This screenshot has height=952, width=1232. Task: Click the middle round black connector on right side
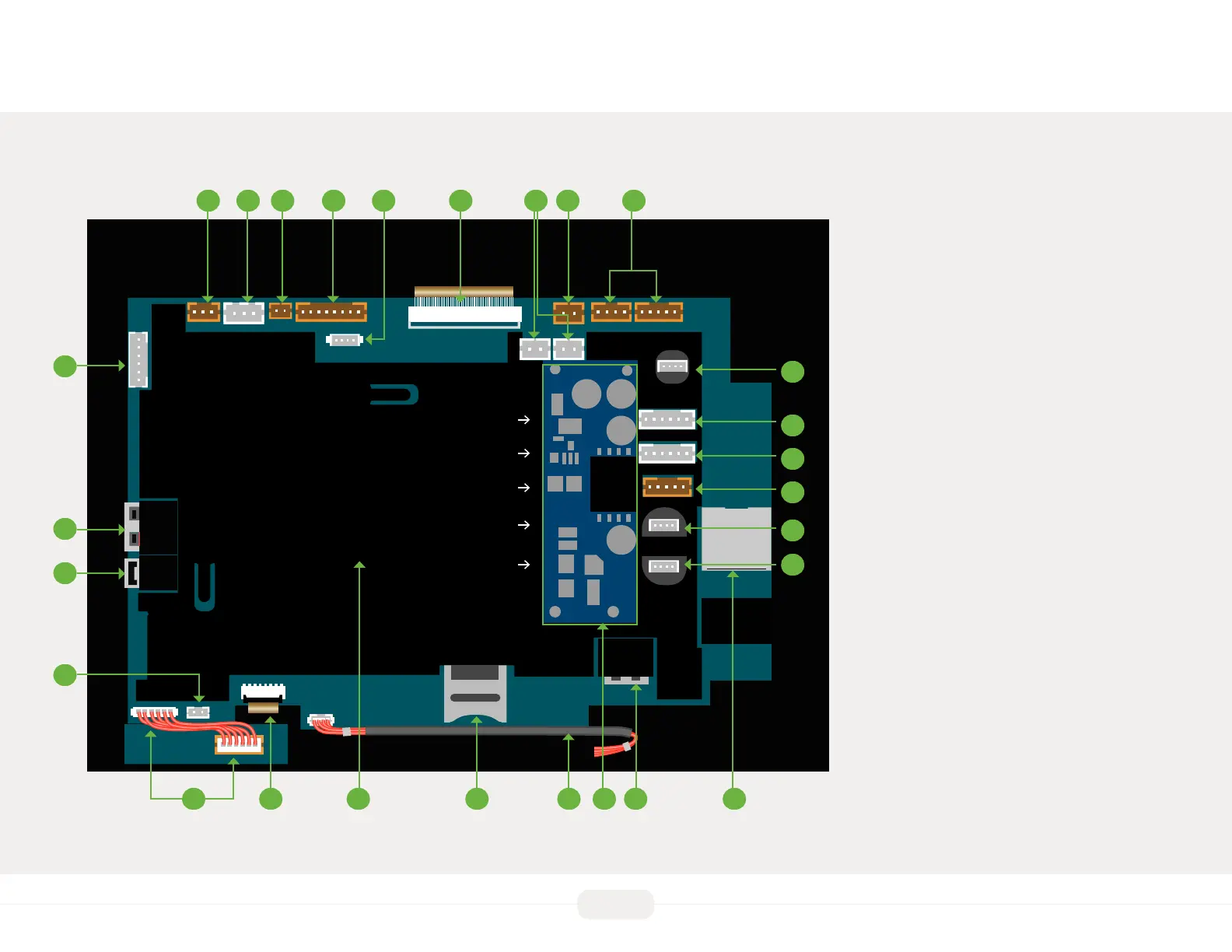[x=664, y=523]
